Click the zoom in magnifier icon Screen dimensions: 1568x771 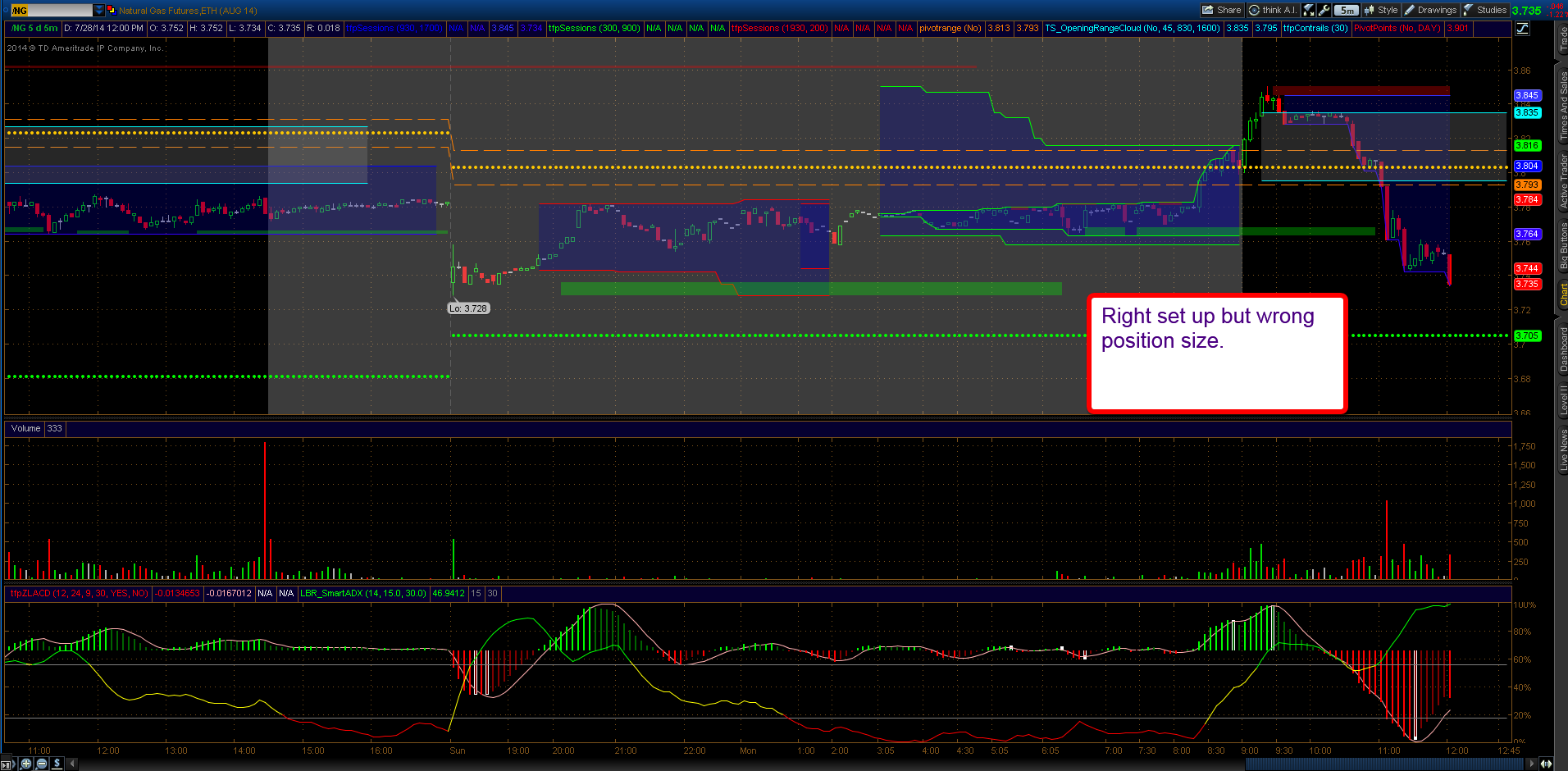click(26, 764)
